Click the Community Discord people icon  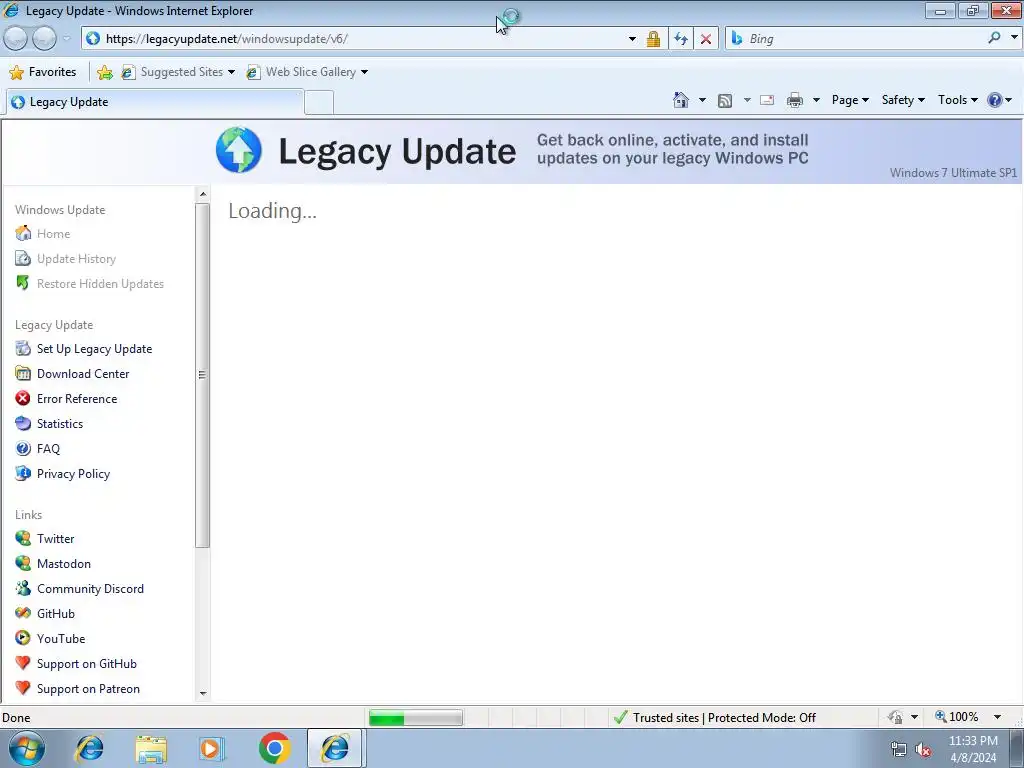point(23,588)
